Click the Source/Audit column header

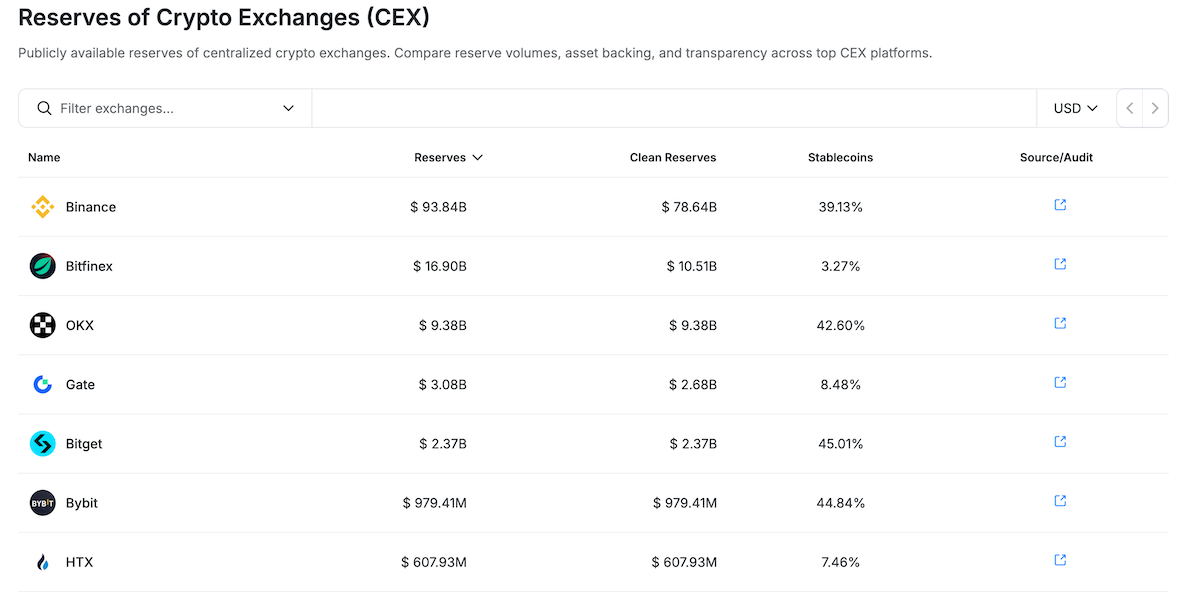click(1056, 157)
